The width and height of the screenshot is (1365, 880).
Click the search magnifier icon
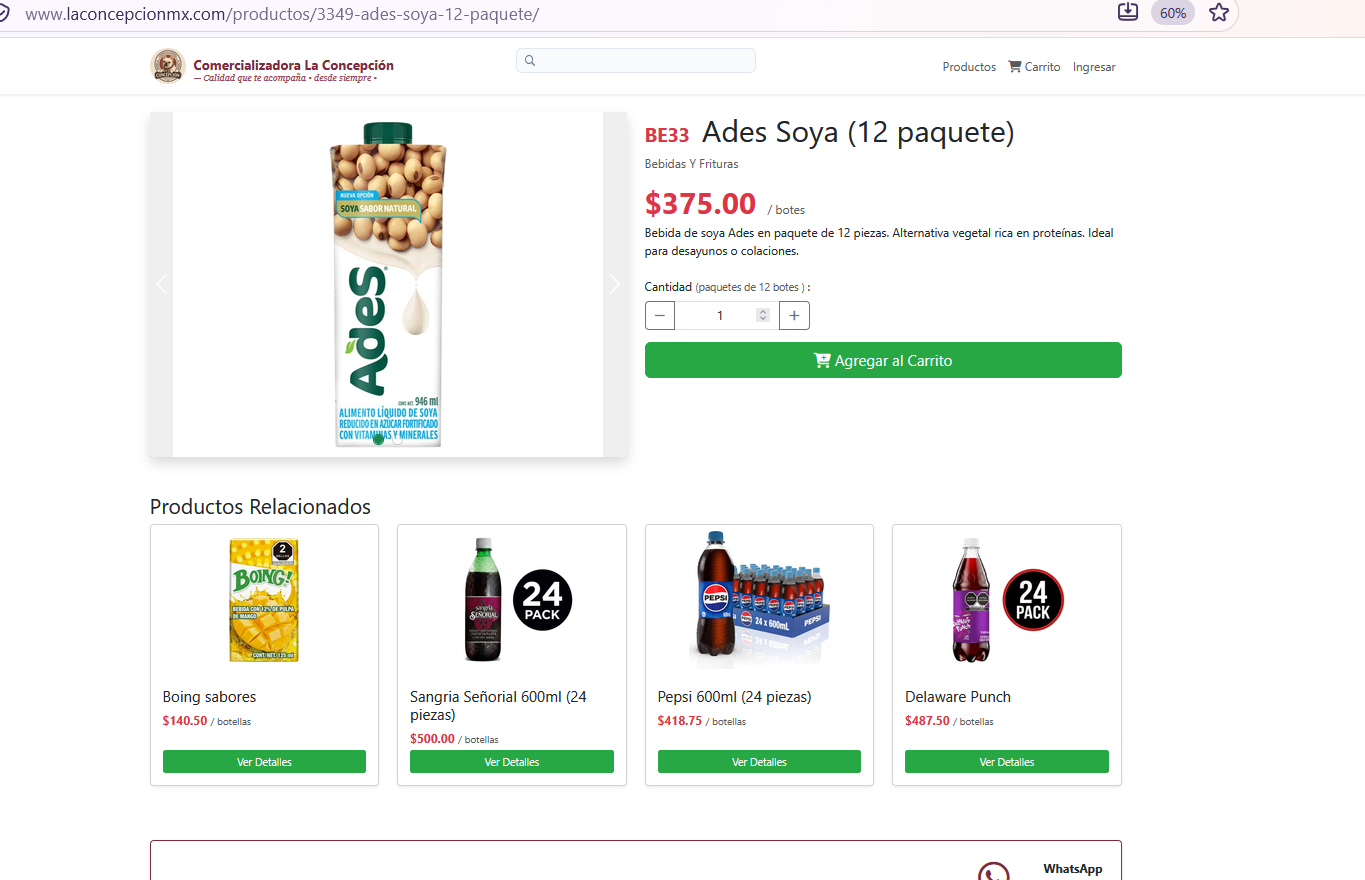530,61
